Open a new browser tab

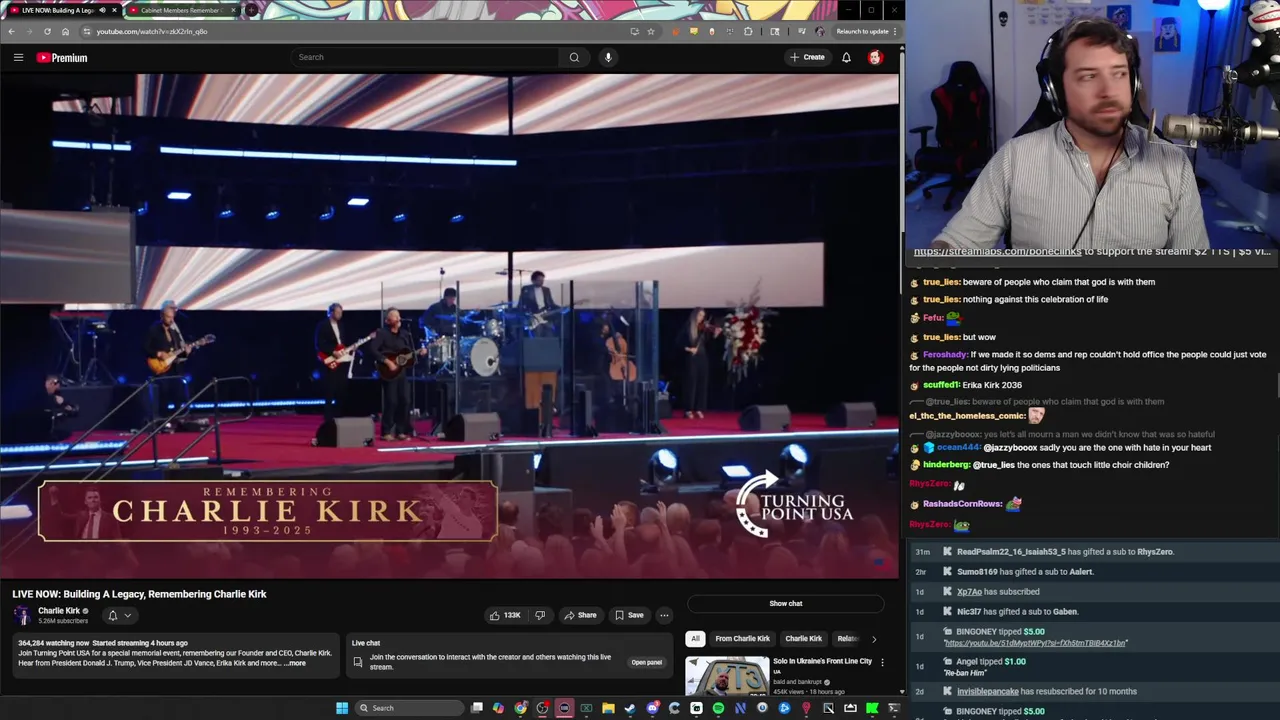pyautogui.click(x=252, y=10)
